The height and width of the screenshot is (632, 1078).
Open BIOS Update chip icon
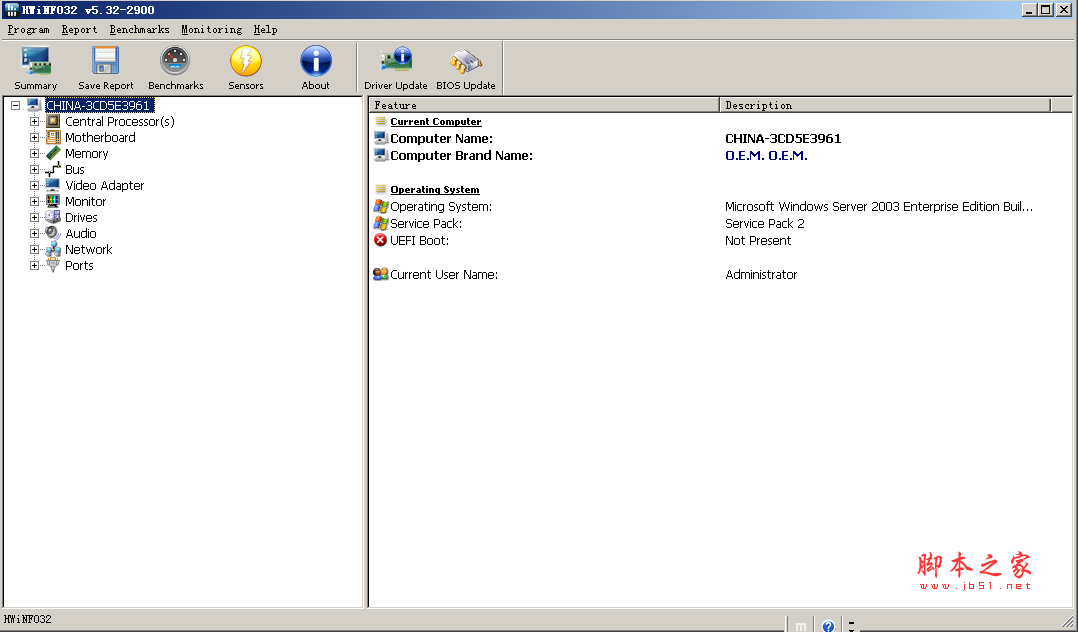tap(465, 61)
